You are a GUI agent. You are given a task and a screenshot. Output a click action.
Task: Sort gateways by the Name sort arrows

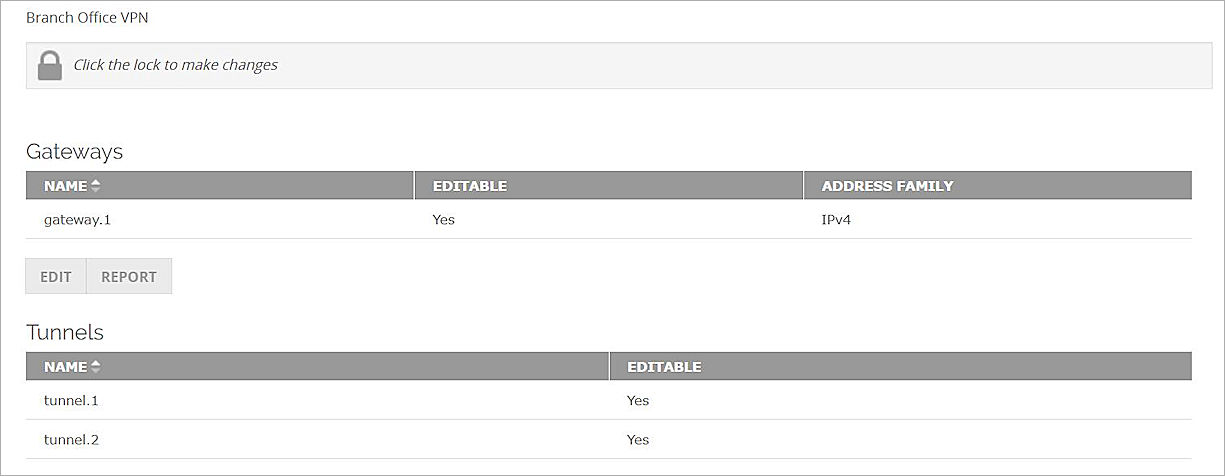click(x=96, y=186)
